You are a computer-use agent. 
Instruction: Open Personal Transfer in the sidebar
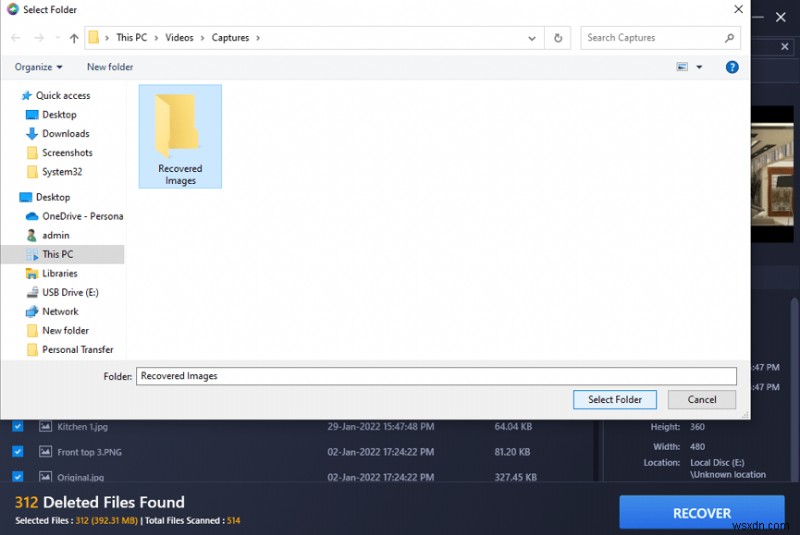point(77,350)
